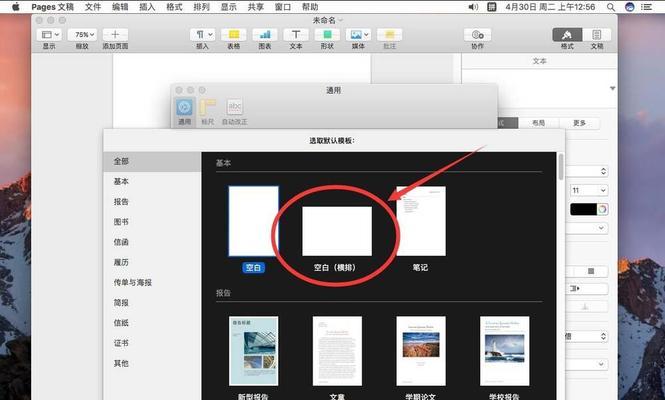The height and width of the screenshot is (400, 665).
Task: Open Pages 文稿 application menu
Action: click(x=53, y=7)
